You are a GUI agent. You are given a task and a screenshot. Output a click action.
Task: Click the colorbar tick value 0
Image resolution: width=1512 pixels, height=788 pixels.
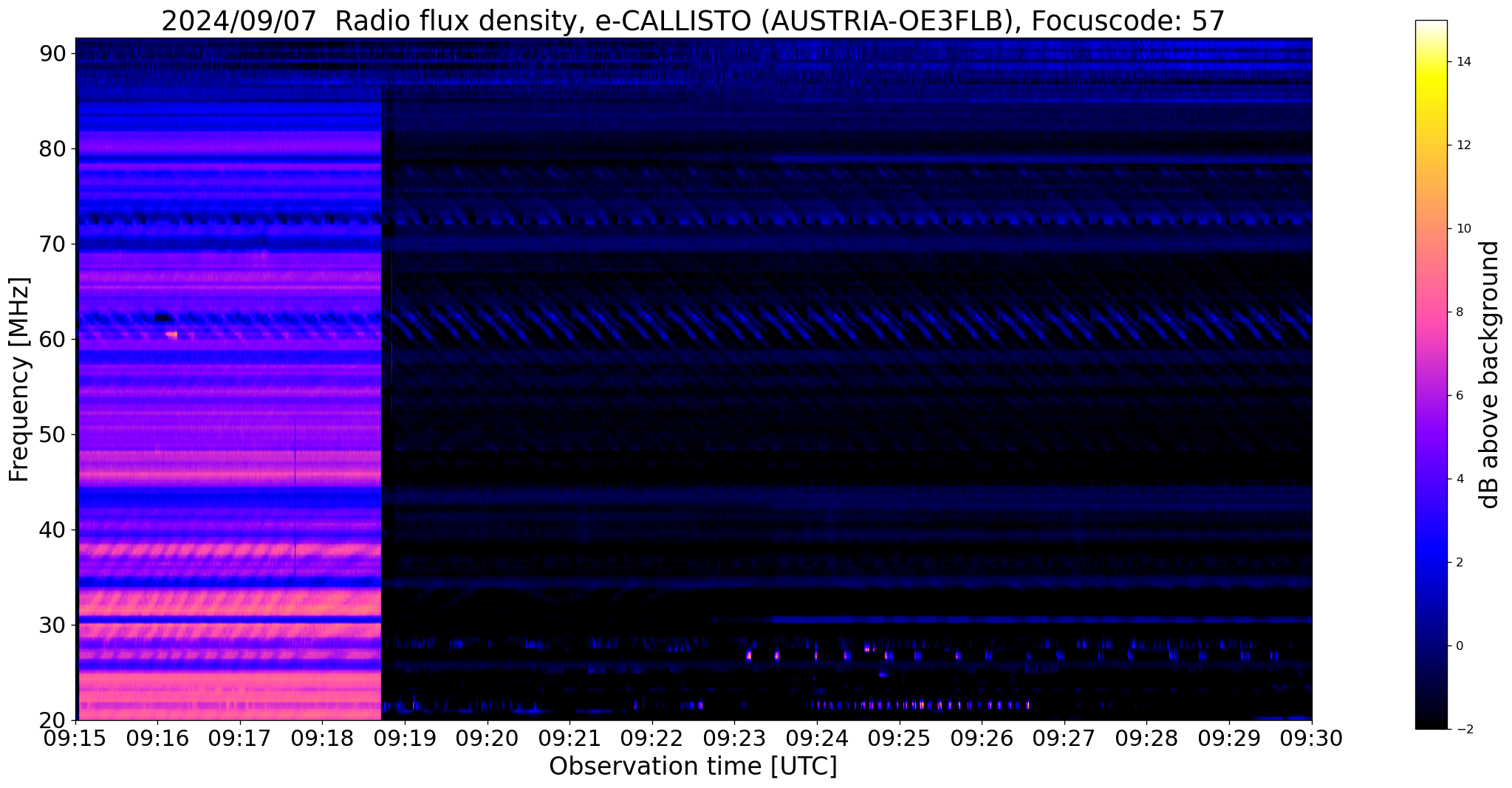pos(1459,646)
